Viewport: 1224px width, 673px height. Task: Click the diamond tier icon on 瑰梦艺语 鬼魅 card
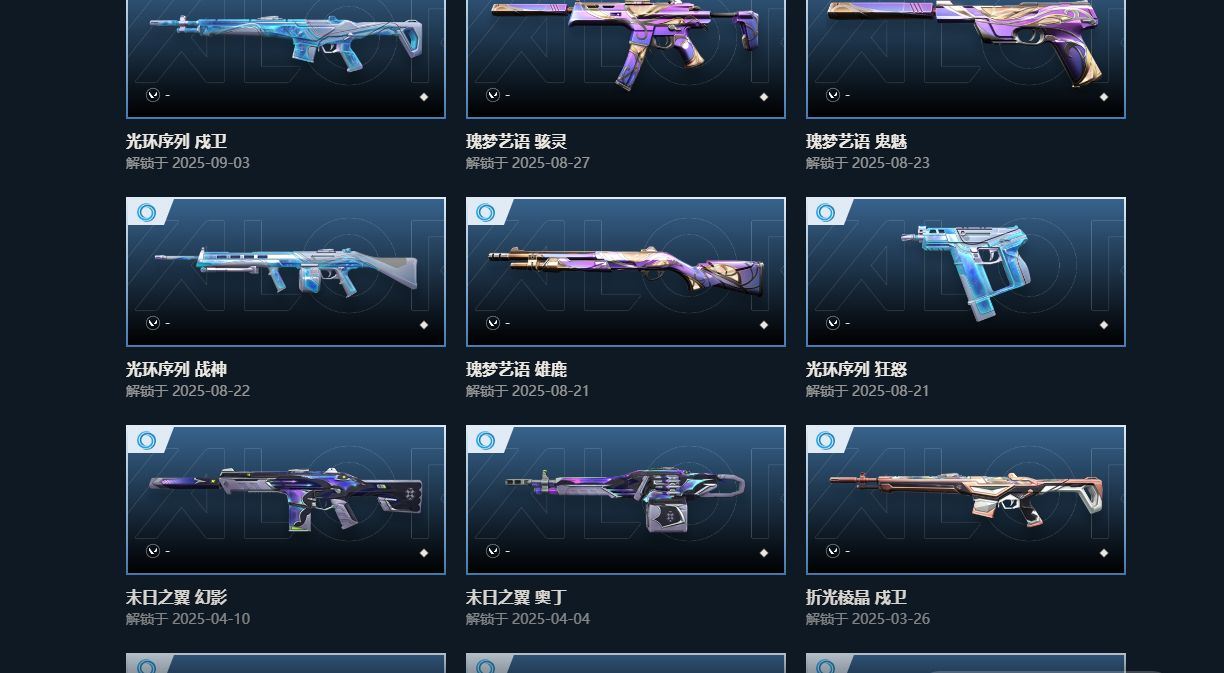1104,97
